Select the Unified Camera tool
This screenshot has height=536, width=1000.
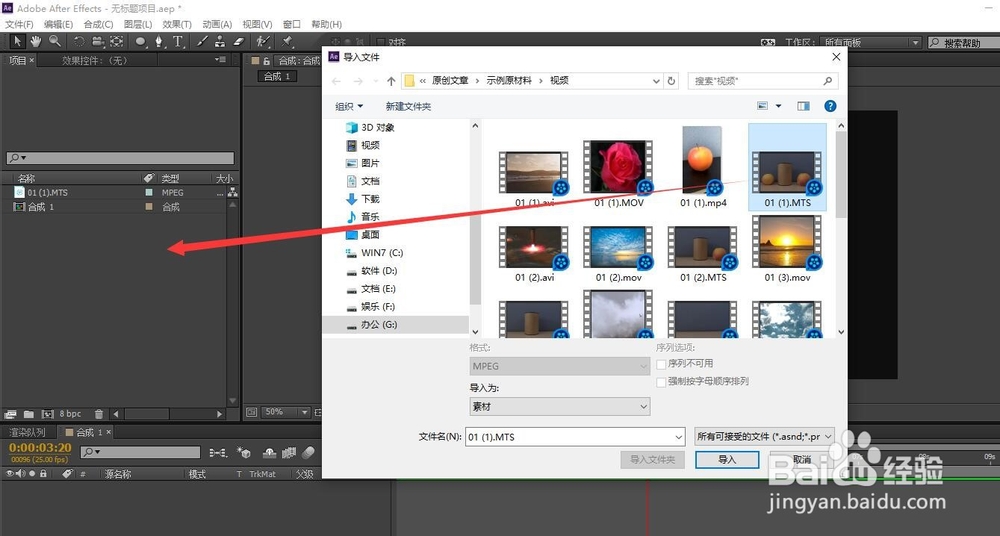point(98,41)
